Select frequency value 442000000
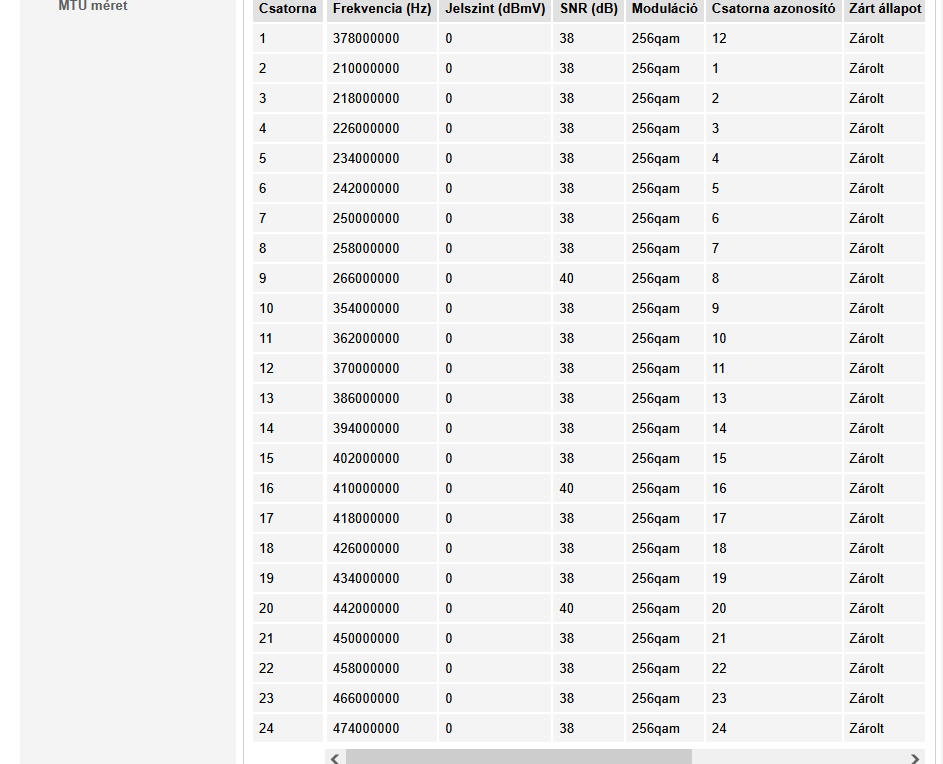The height and width of the screenshot is (764, 943). (366, 609)
